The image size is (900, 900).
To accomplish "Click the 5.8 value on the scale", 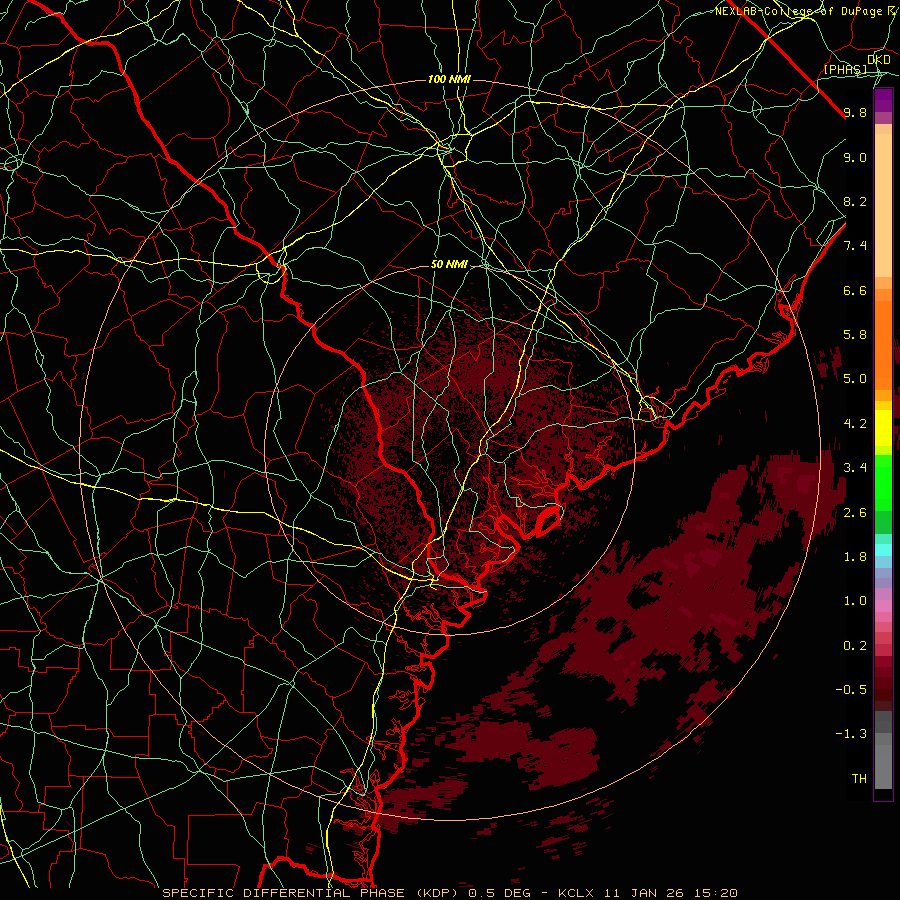I will (855, 335).
